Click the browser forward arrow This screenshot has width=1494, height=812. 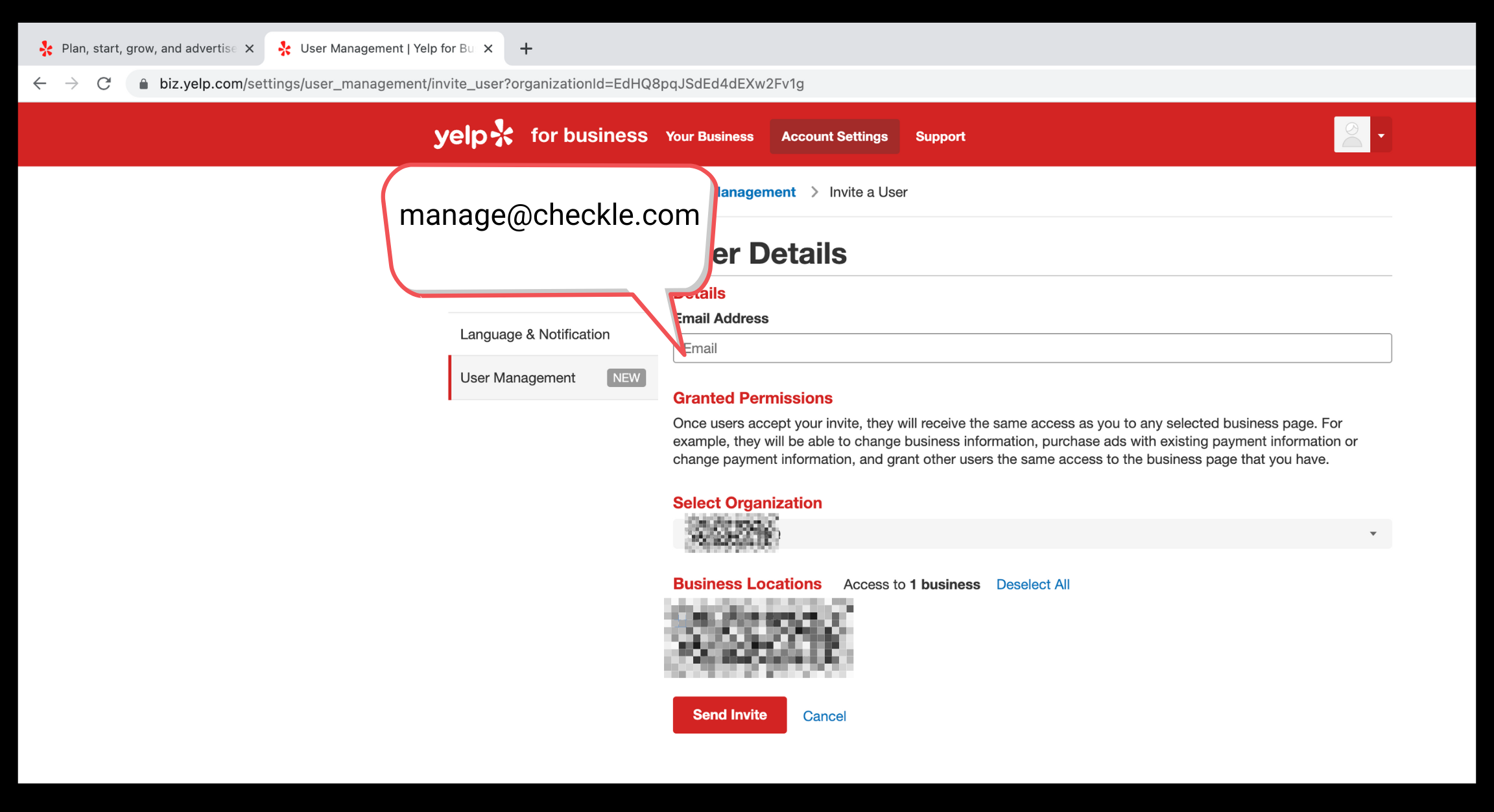[72, 84]
